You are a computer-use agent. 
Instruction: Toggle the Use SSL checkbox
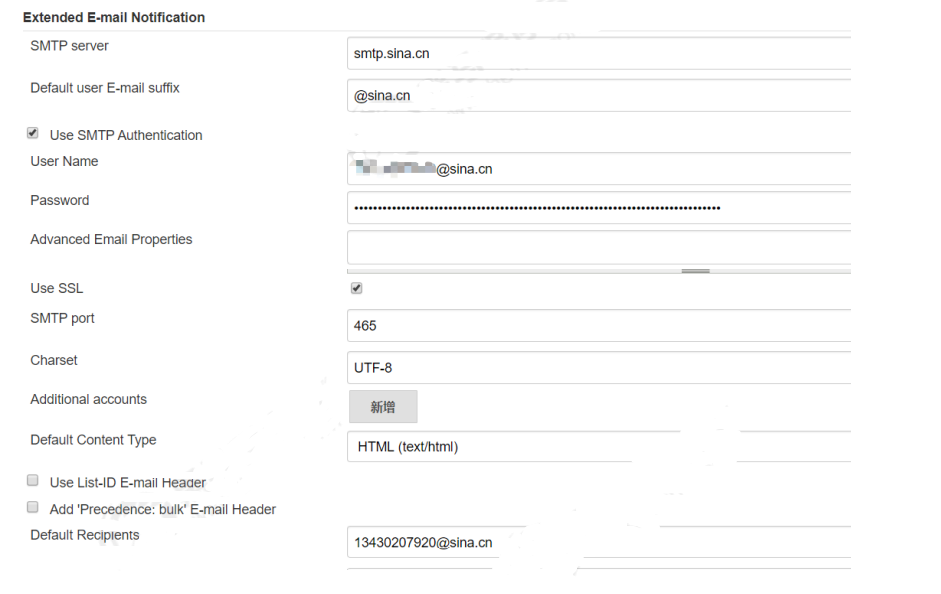click(356, 289)
